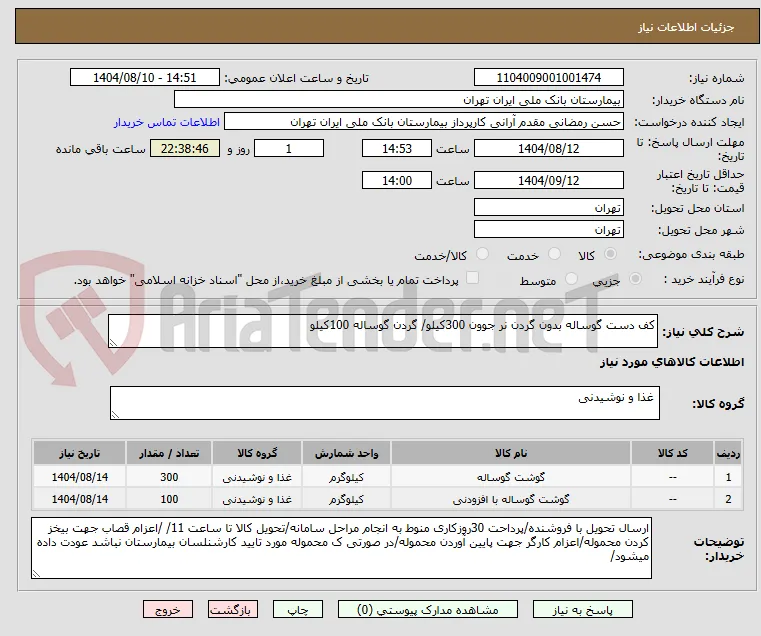Open مشاهده مدارک پیوستی (0) button
Image resolution: width=761 pixels, height=636 pixels.
[428, 610]
